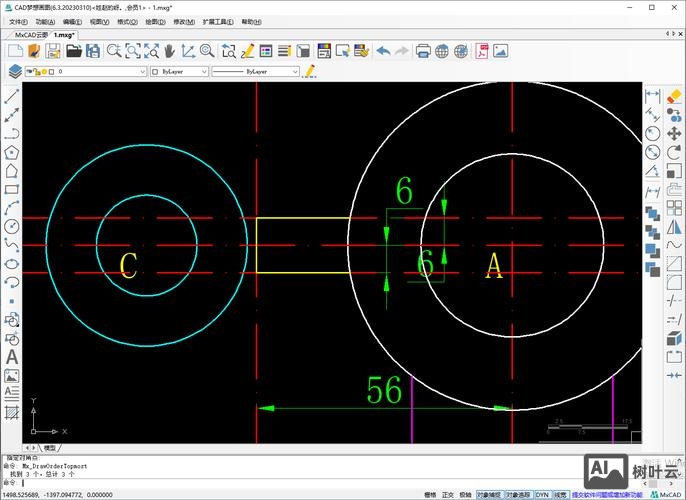Pick the single-line Text tool
Screen dimensions: 686x500
click(x=12, y=357)
